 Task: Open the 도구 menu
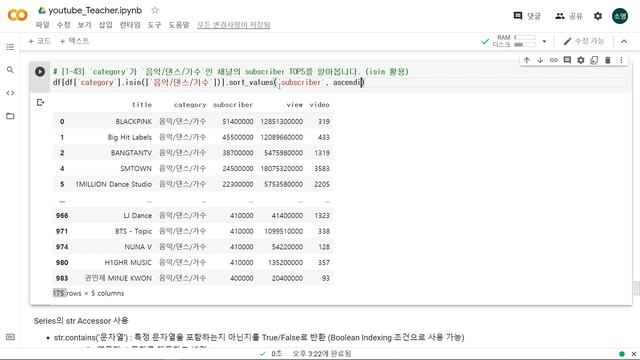[x=154, y=25]
